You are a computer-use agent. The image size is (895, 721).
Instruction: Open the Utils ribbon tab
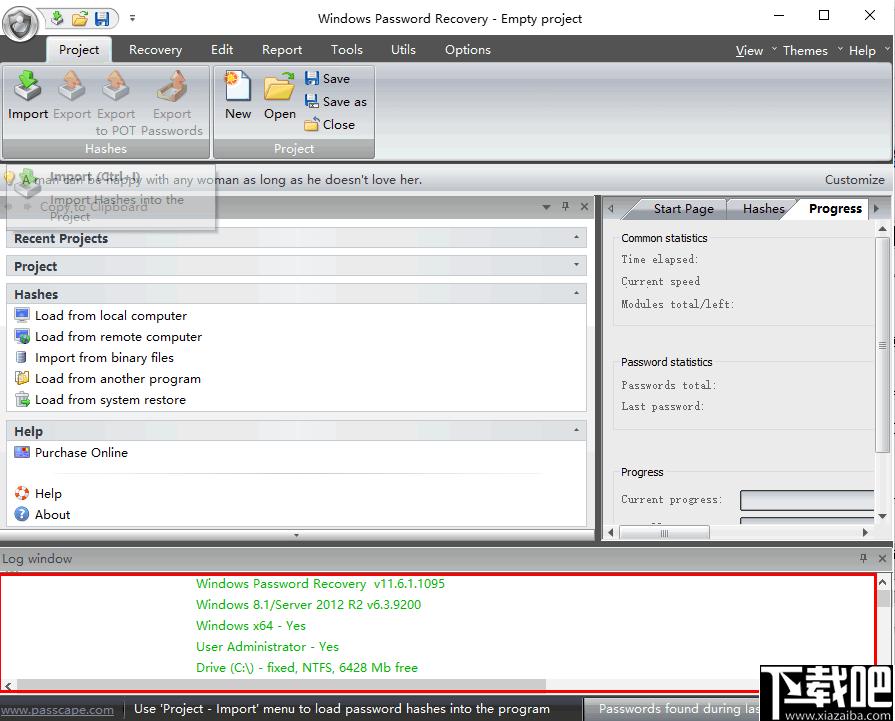tap(403, 50)
